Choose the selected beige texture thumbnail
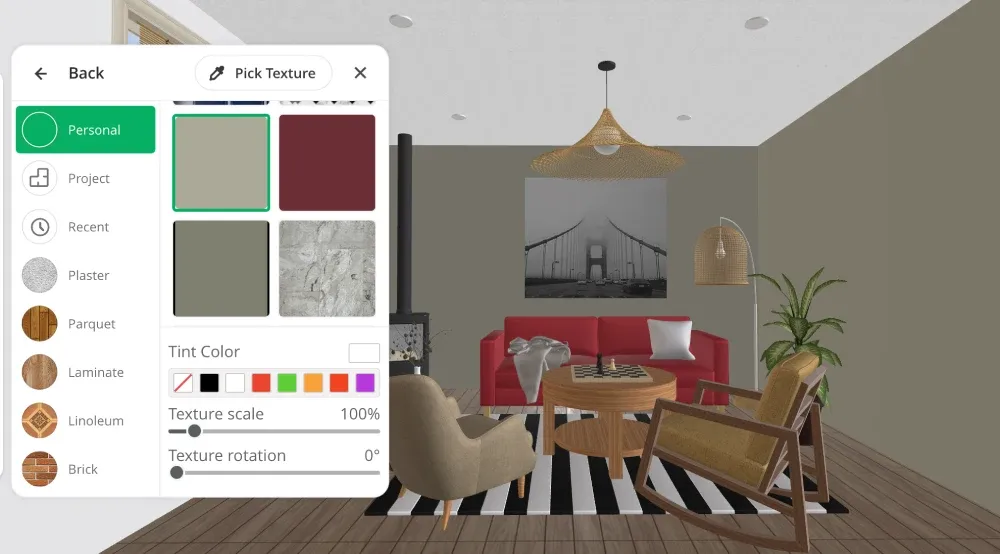Image resolution: width=1000 pixels, height=554 pixels. click(221, 163)
